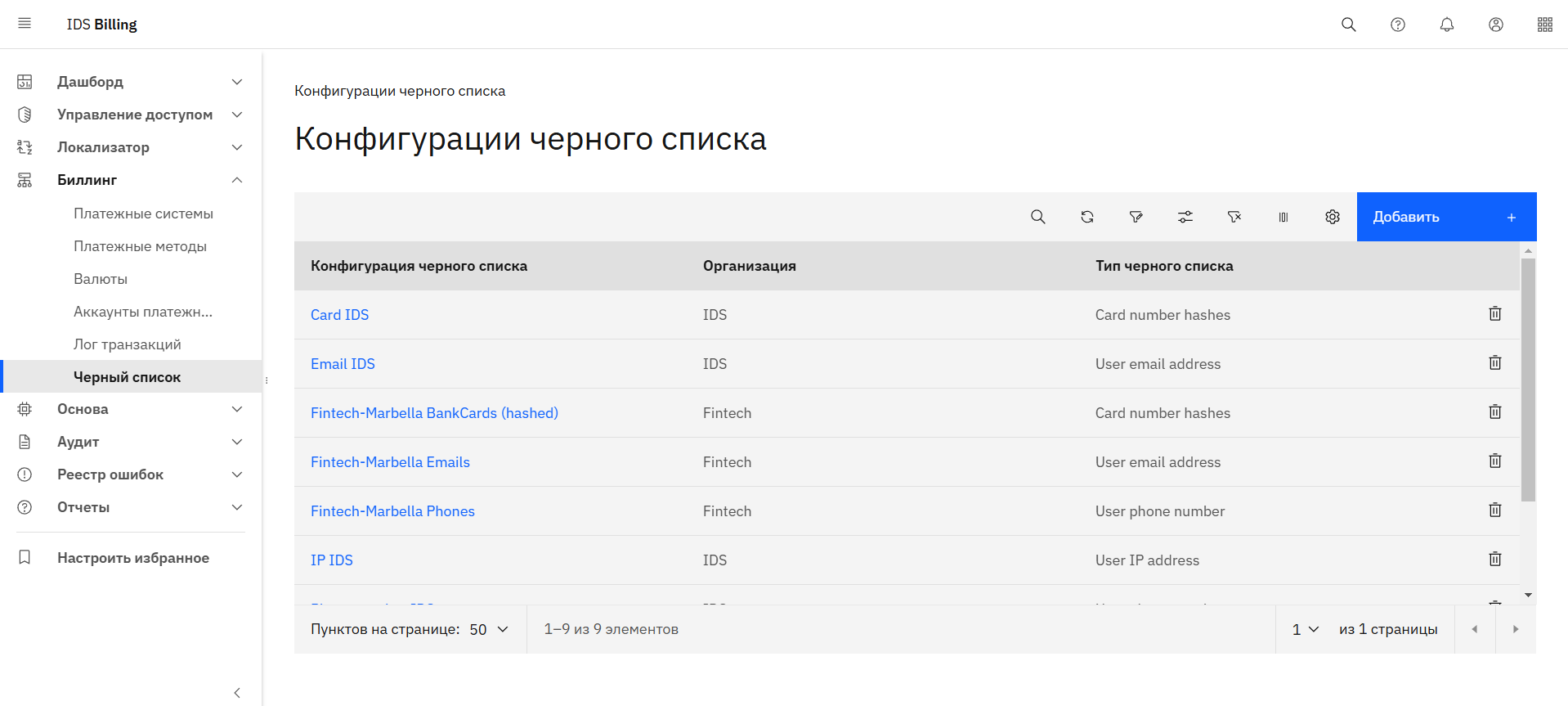This screenshot has height=706, width=1568.
Task: Open Лог транзакций in the sidebar
Action: [x=128, y=344]
